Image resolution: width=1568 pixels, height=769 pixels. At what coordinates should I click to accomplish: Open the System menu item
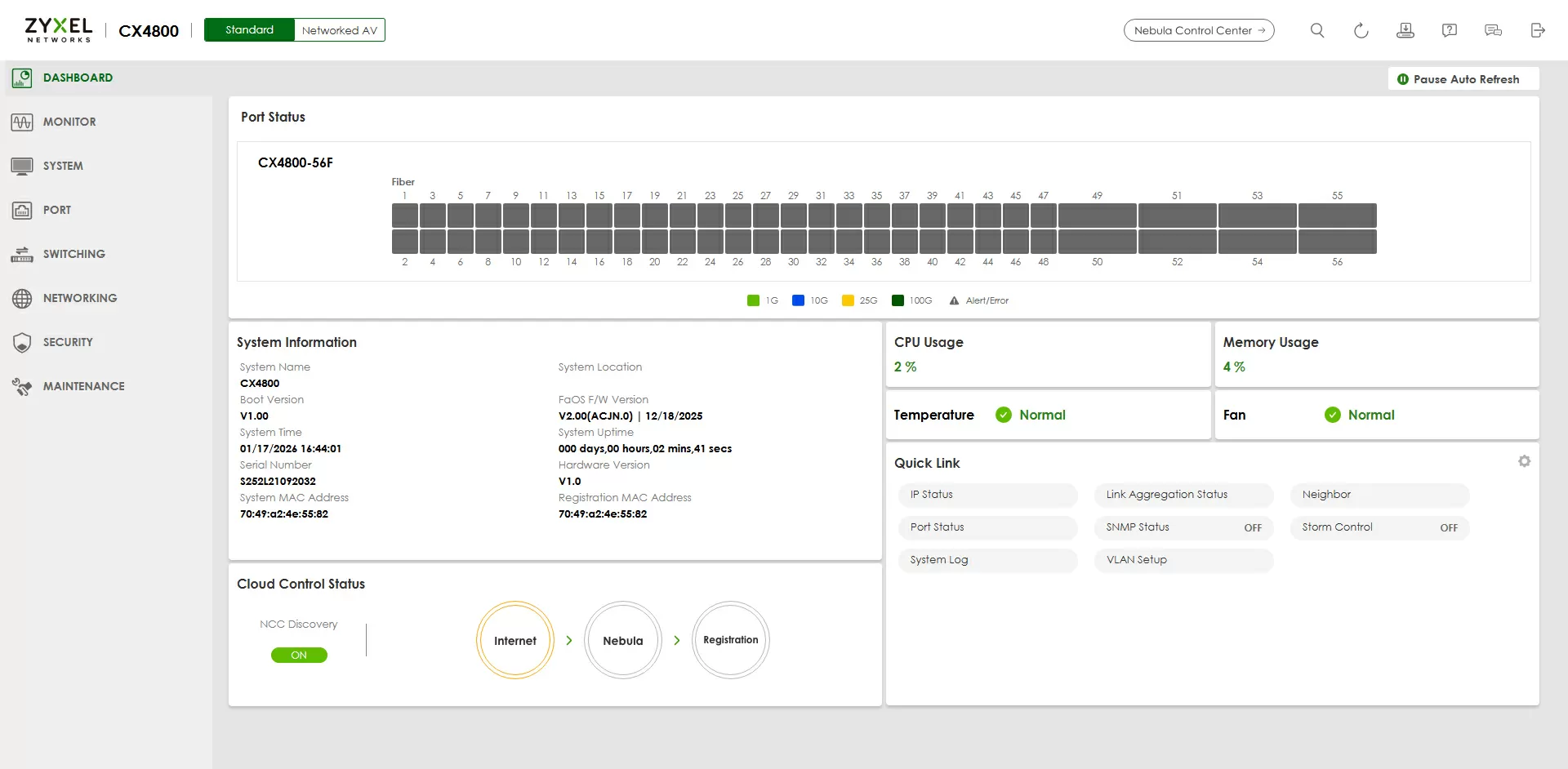click(x=63, y=166)
